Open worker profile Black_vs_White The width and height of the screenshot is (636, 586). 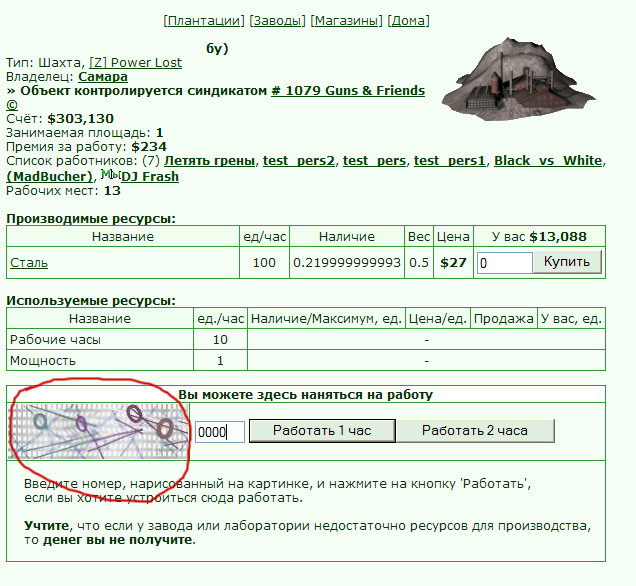548,161
